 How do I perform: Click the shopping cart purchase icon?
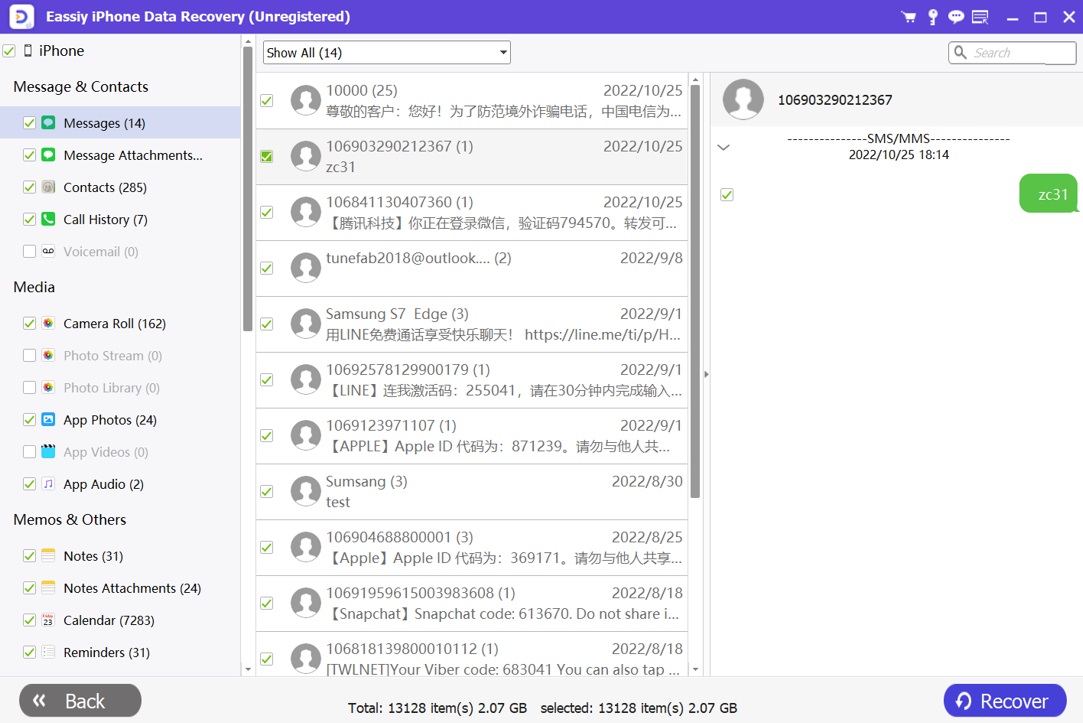(x=908, y=17)
